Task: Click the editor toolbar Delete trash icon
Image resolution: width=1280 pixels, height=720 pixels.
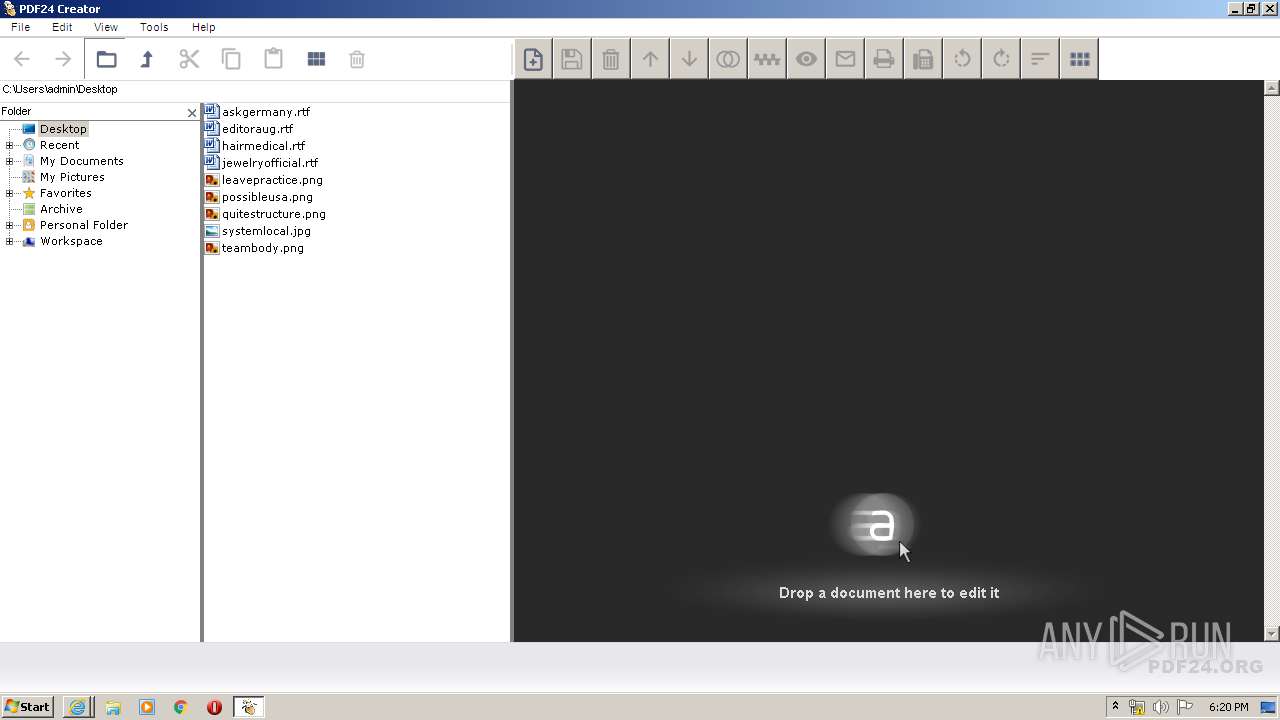Action: click(x=610, y=59)
